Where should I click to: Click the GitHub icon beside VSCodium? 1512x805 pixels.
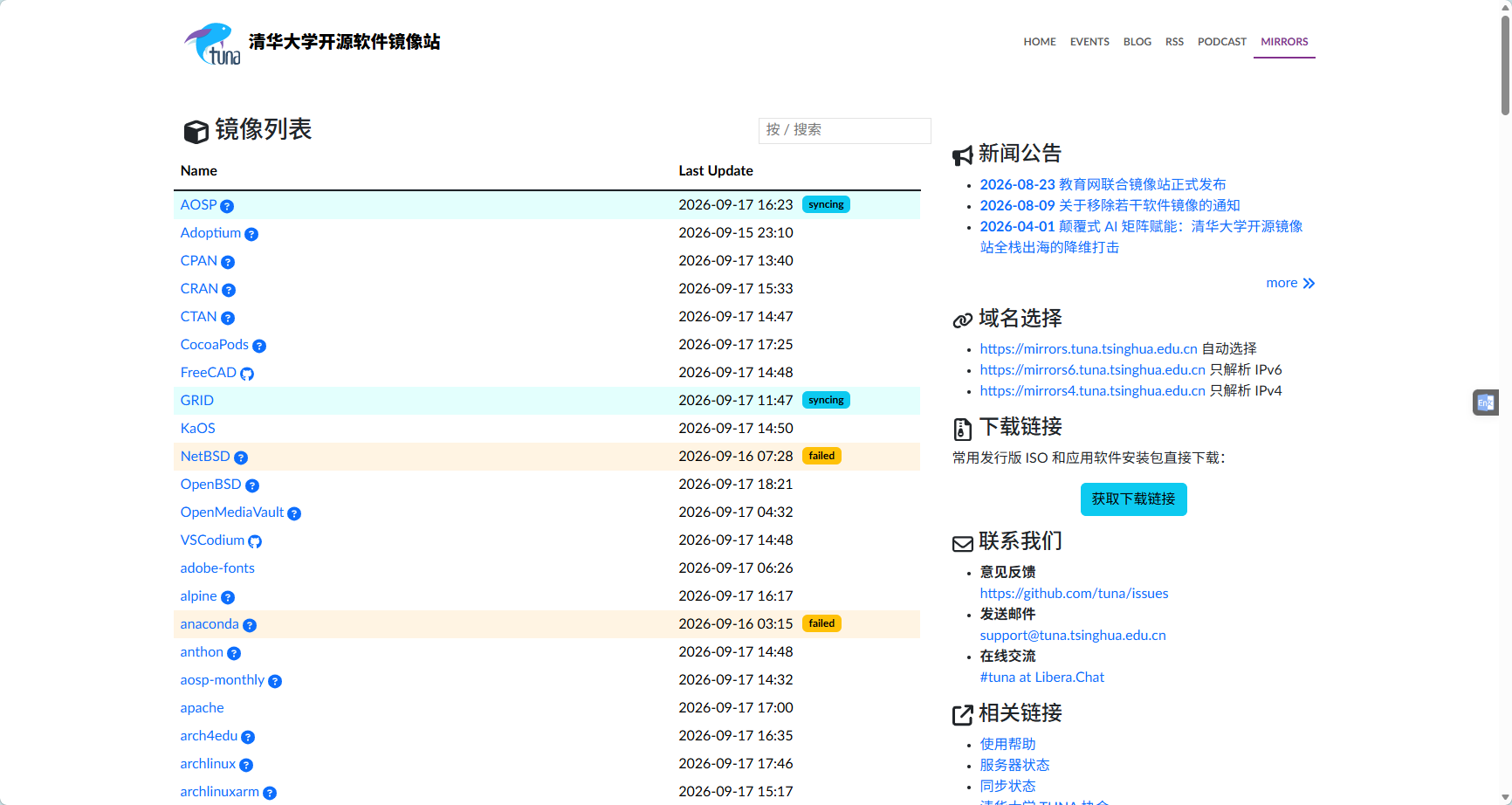click(x=255, y=541)
